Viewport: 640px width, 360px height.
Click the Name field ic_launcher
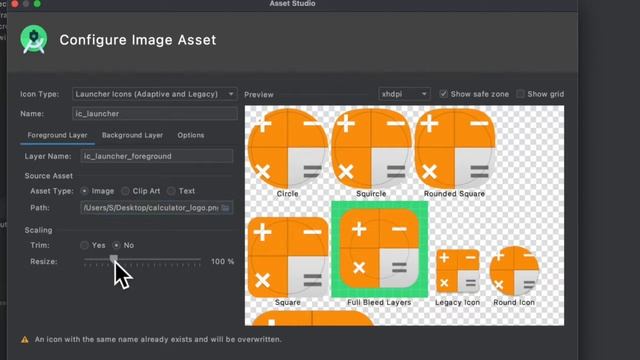point(155,113)
